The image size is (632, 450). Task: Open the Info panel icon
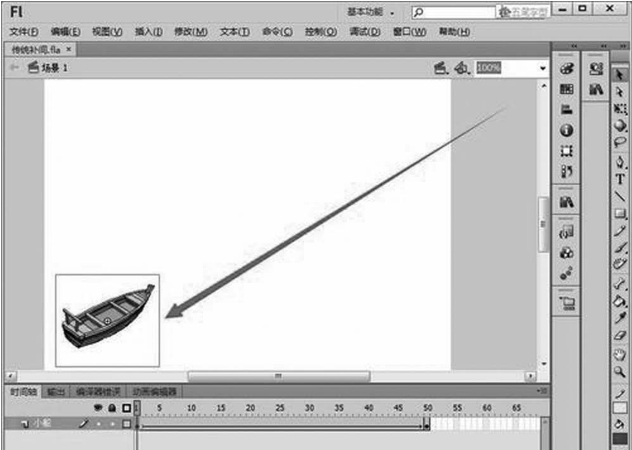pyautogui.click(x=567, y=130)
